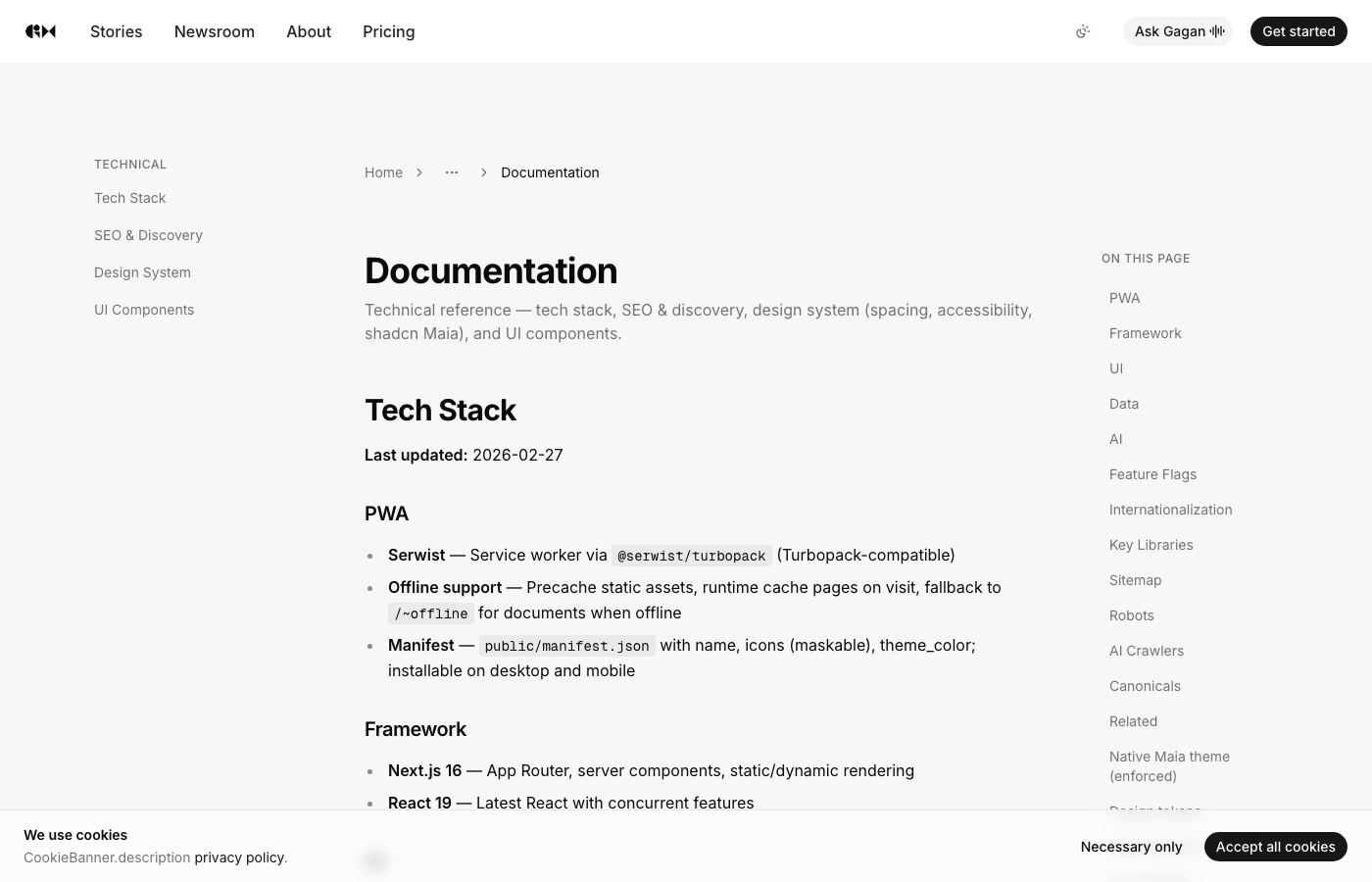Expand the collapsed breadcrumb ellipsis
1372x882 pixels.
[x=451, y=172]
